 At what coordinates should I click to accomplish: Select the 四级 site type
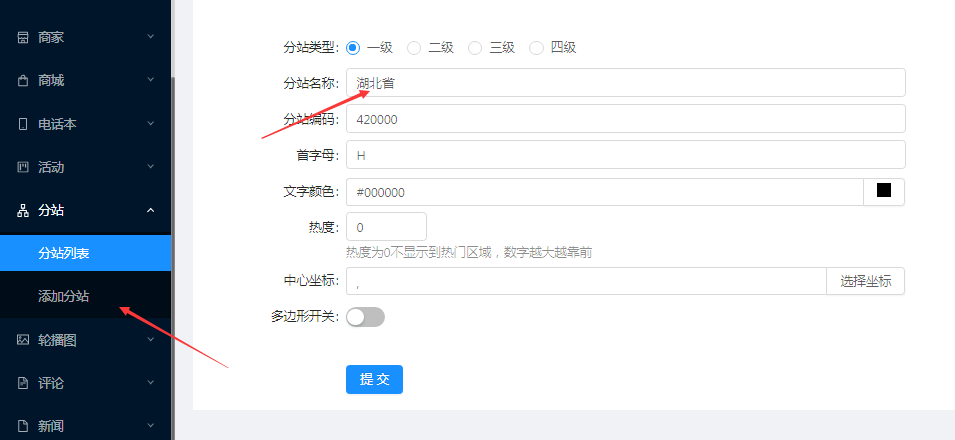(x=536, y=48)
